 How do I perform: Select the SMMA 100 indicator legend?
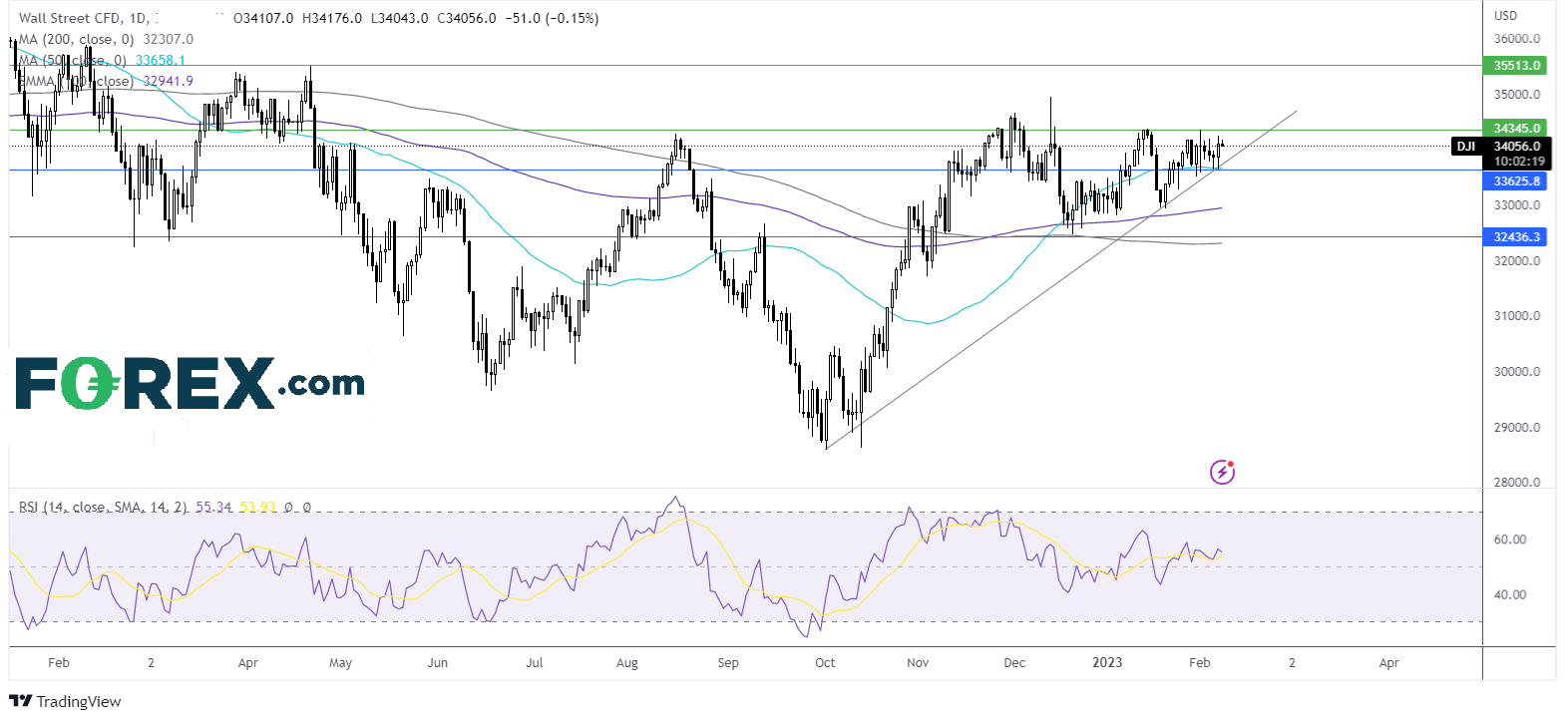coord(106,81)
